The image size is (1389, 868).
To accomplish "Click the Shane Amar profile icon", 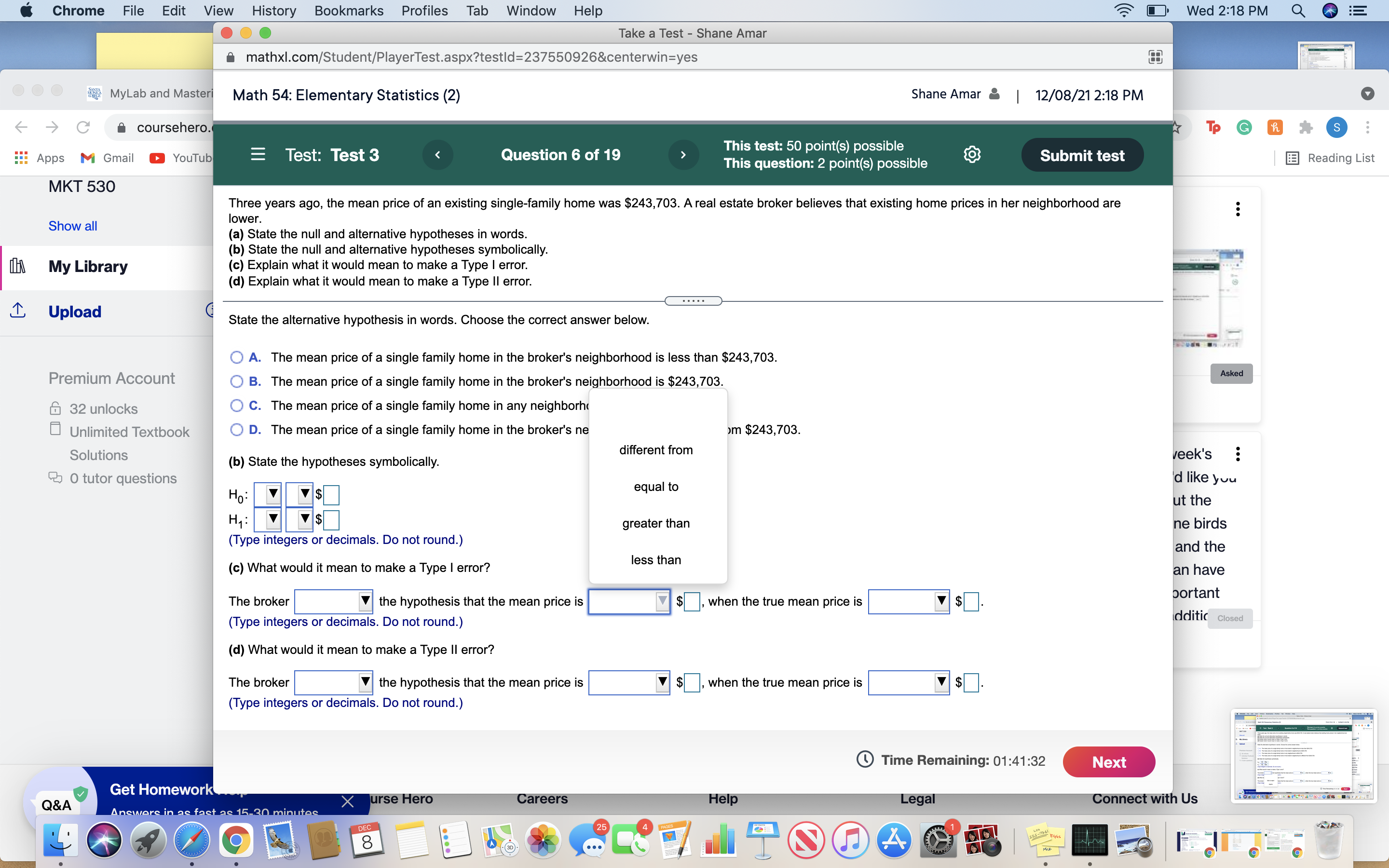I will [x=994, y=94].
